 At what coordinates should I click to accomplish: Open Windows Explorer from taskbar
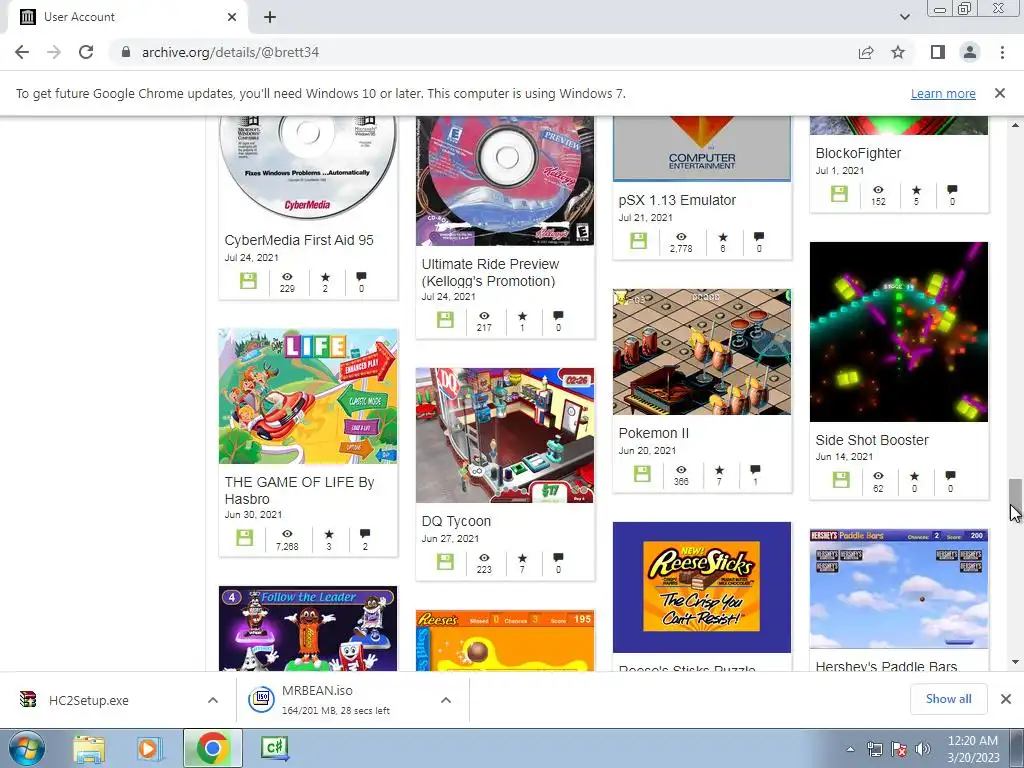pos(89,748)
